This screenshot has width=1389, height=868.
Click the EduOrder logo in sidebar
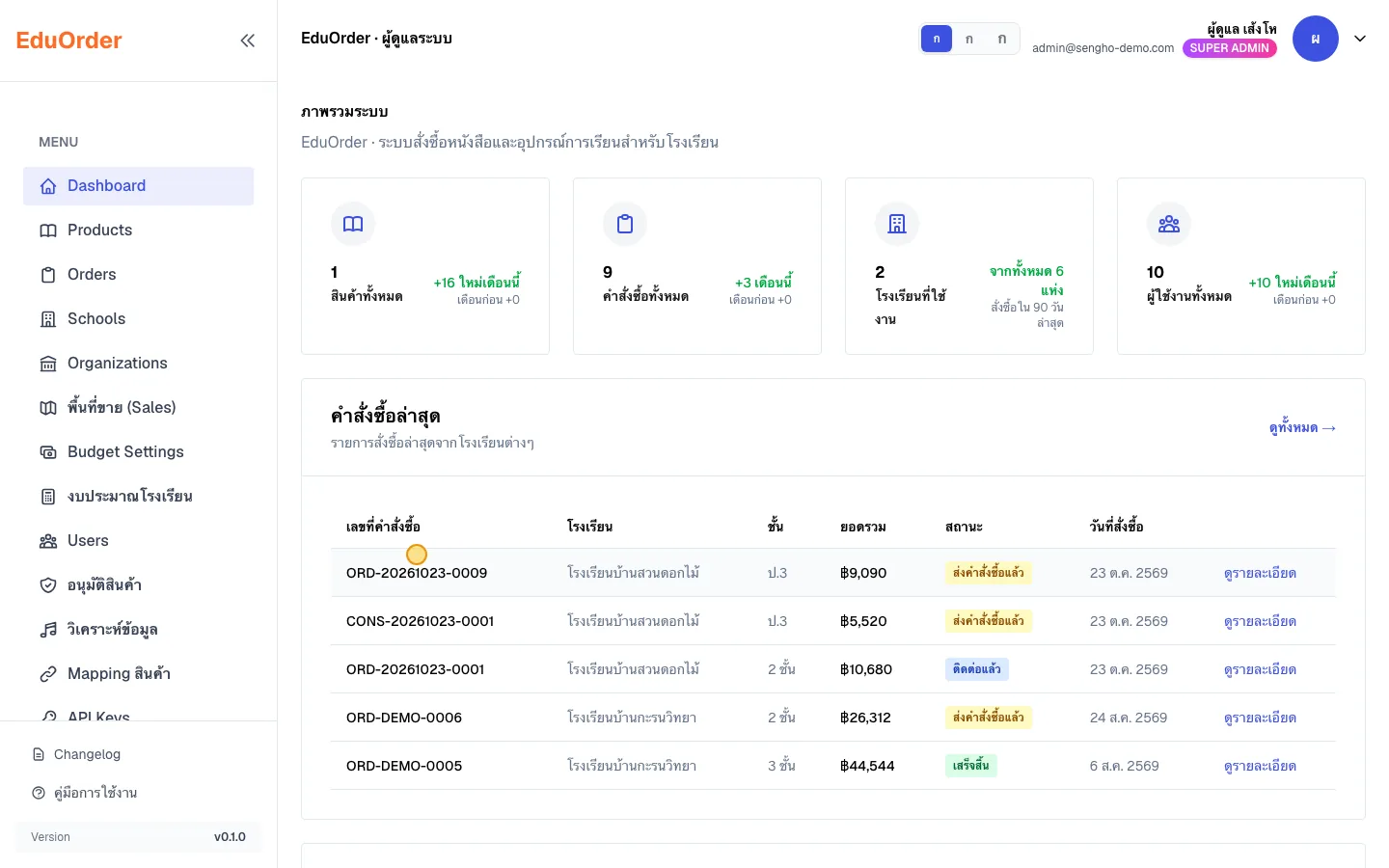(x=69, y=41)
